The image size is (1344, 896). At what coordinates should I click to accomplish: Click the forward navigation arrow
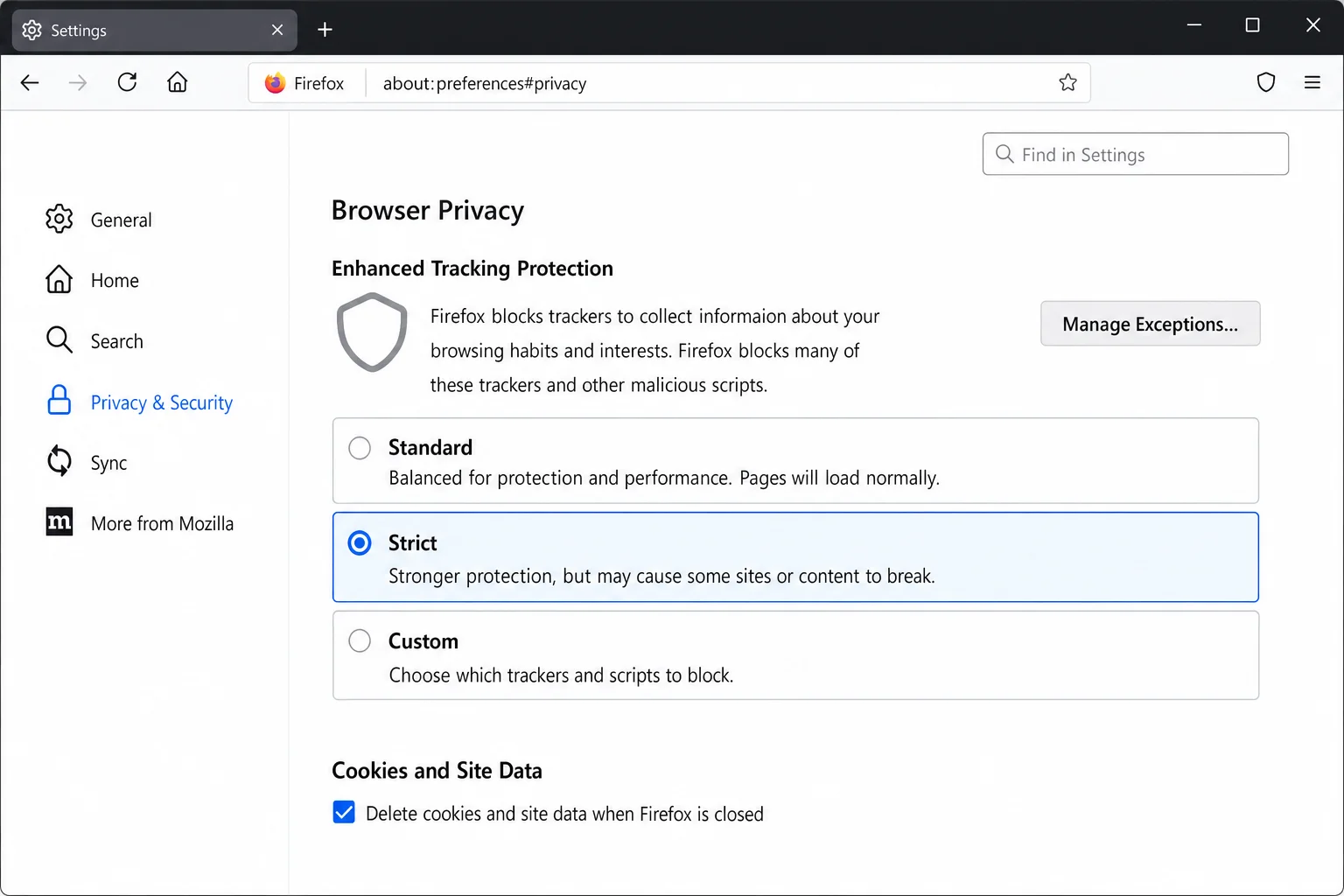pos(78,82)
